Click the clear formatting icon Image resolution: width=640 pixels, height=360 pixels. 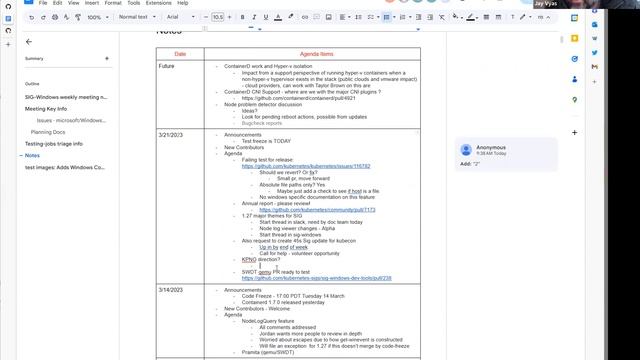point(442,17)
